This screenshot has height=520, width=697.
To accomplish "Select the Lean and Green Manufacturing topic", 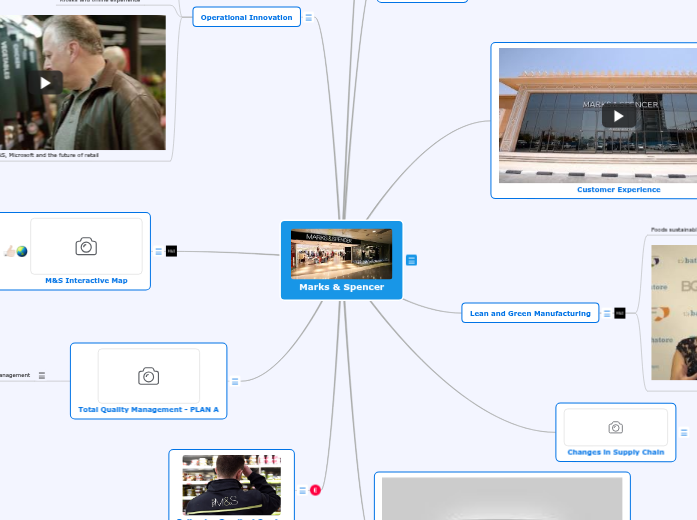I will 530,313.
